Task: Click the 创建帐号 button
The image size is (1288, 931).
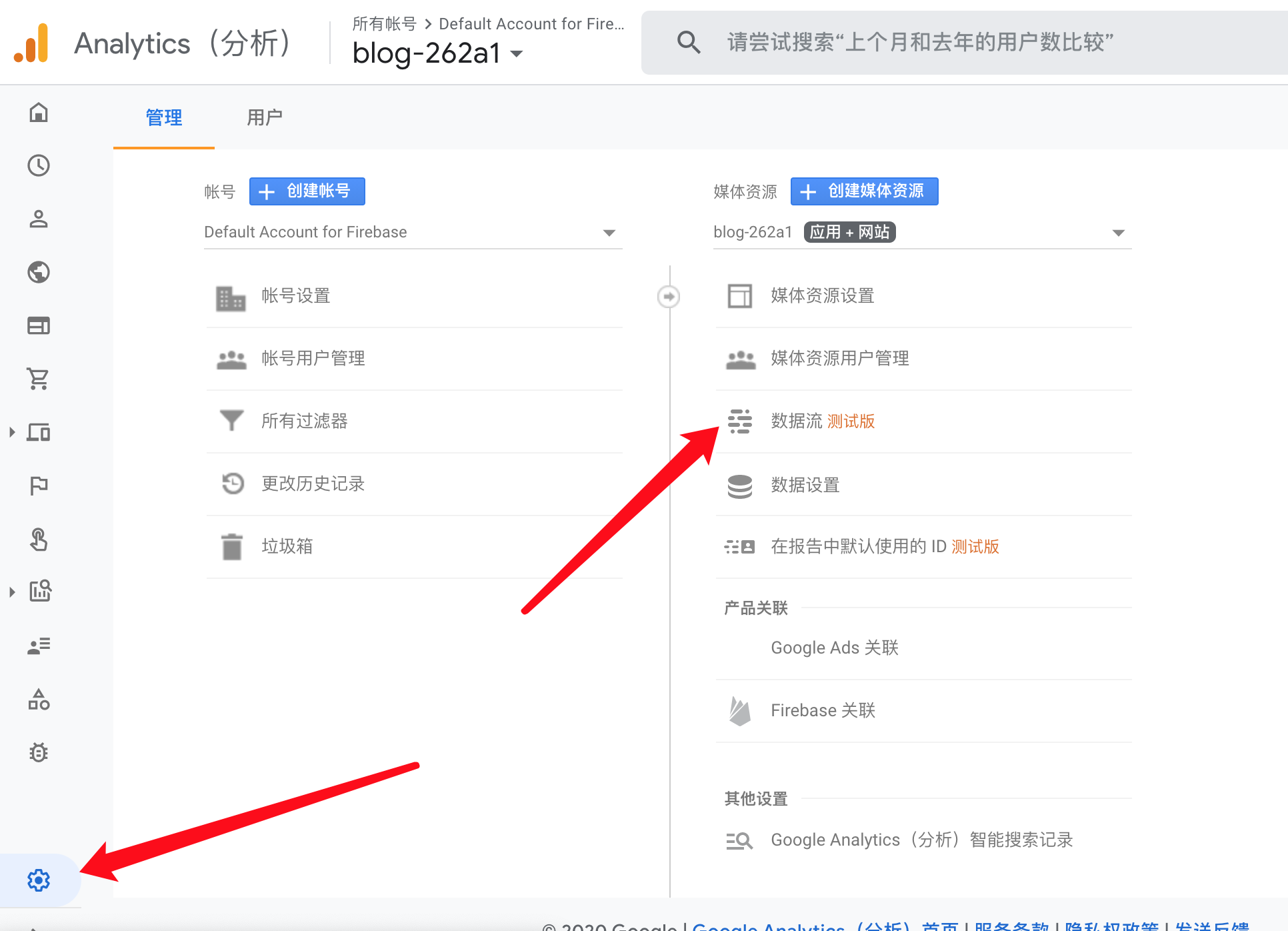Action: pos(307,191)
